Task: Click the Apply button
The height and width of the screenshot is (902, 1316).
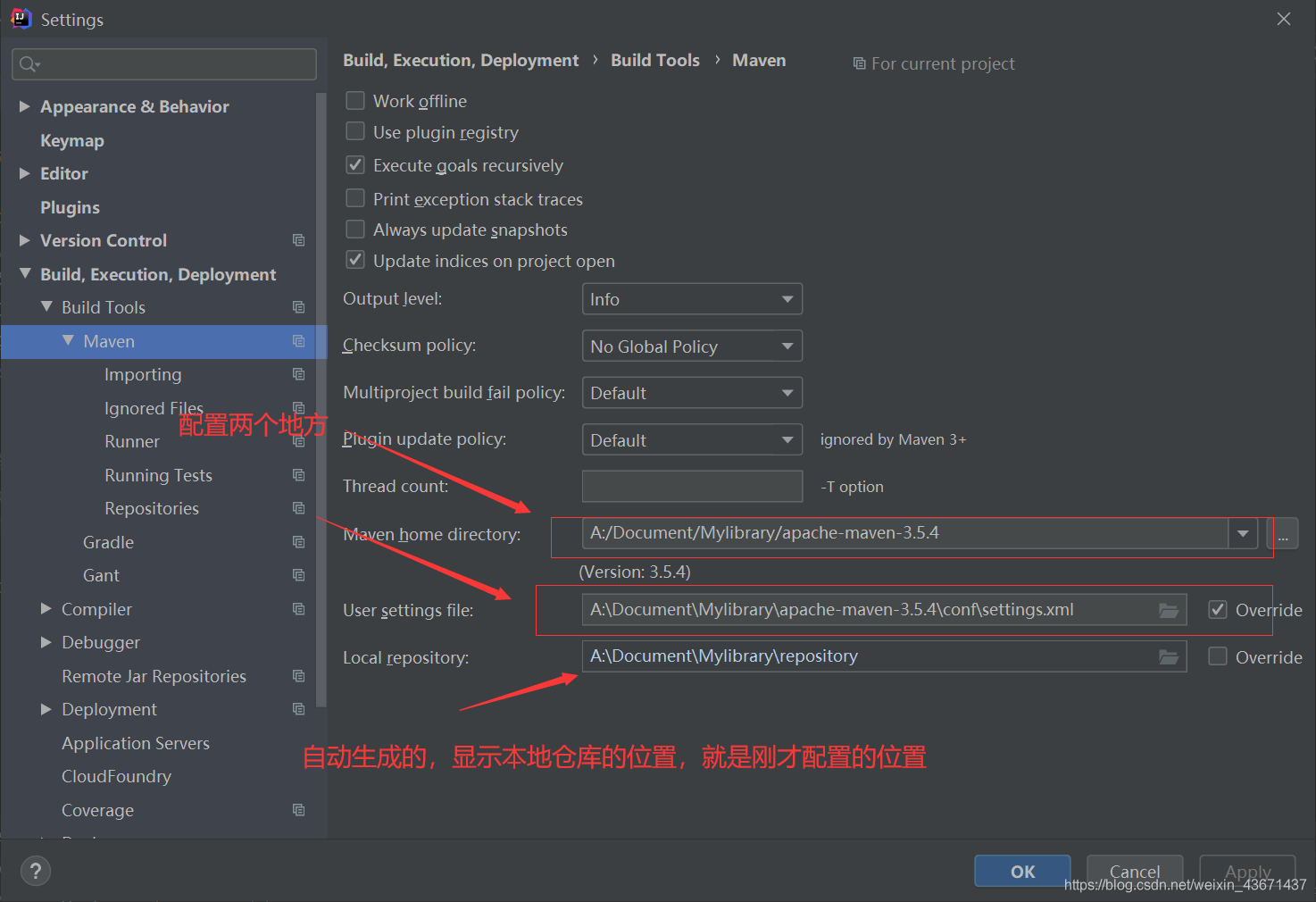Action: pyautogui.click(x=1247, y=872)
